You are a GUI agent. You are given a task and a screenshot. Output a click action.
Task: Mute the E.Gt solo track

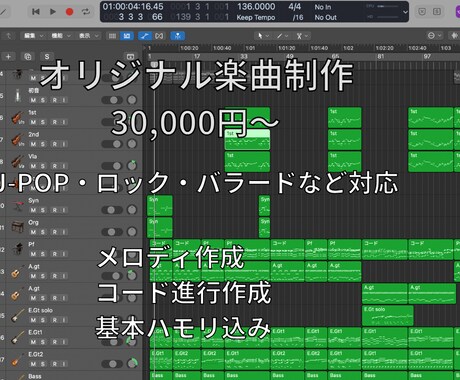pos(33,320)
